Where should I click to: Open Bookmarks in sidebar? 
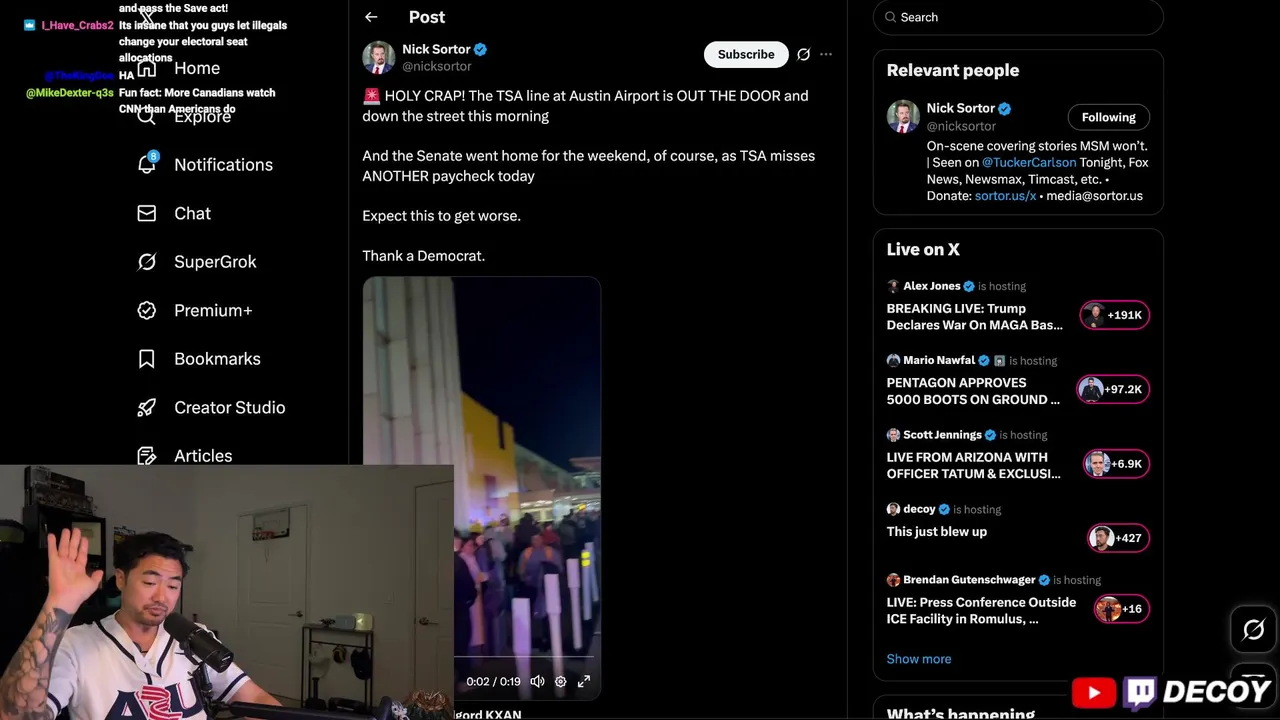tap(198, 359)
